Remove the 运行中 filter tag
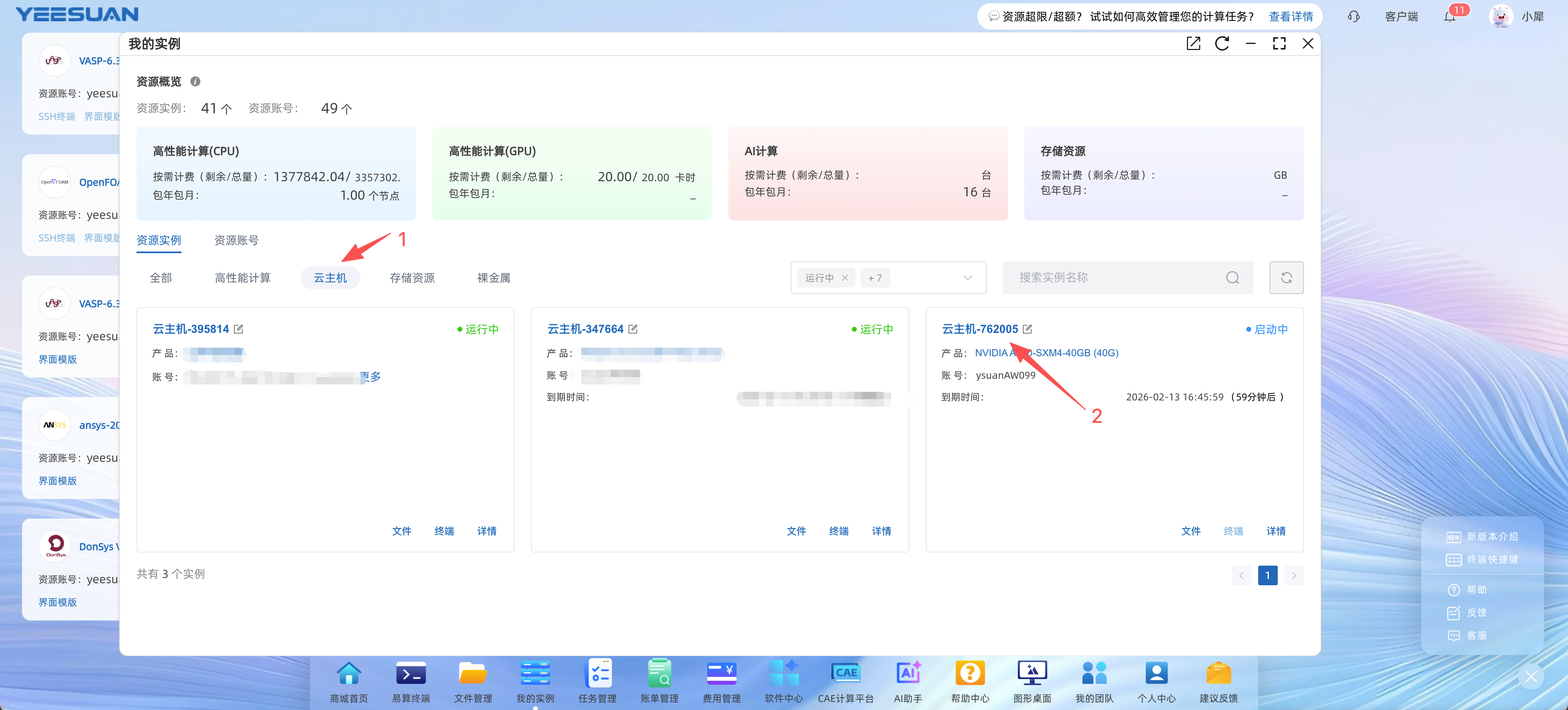1568x710 pixels. coord(845,278)
